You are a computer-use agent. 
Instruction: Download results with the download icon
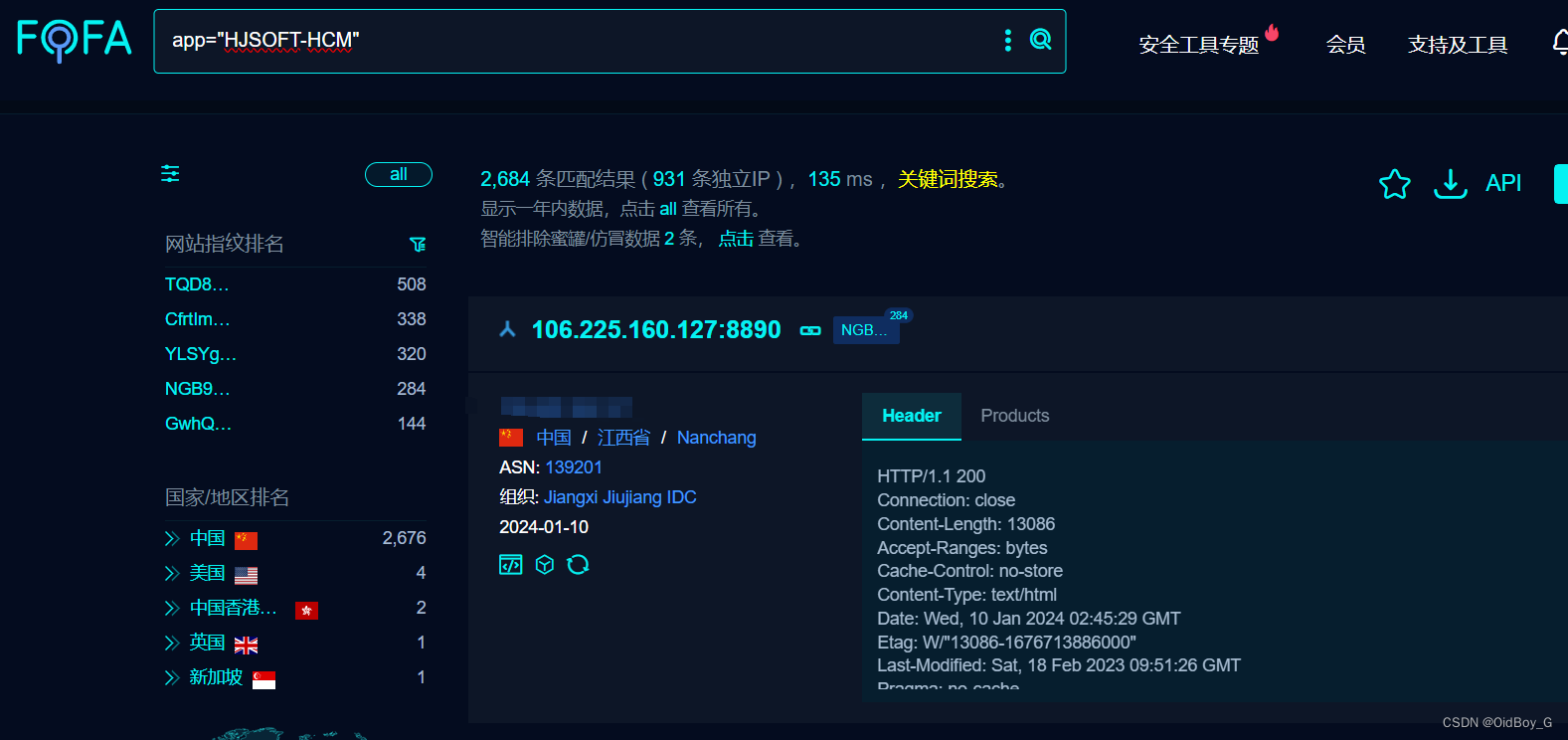(1451, 183)
